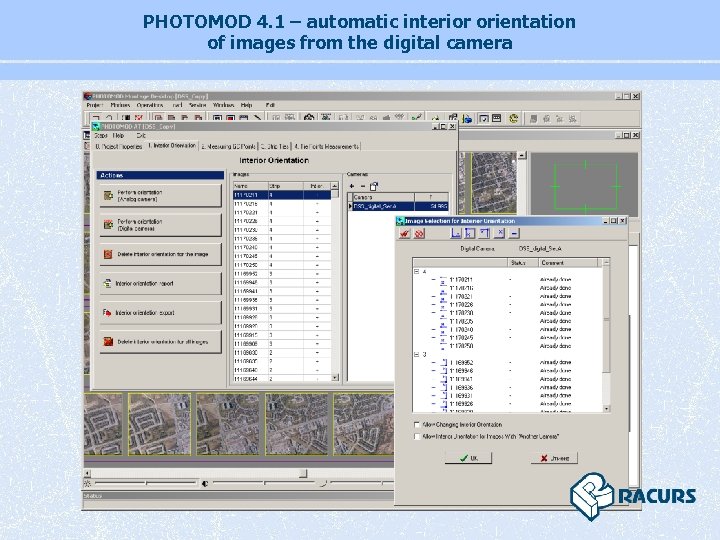Enable Allow Changing Interior Orientation checkbox
The height and width of the screenshot is (540, 720).
(x=416, y=424)
